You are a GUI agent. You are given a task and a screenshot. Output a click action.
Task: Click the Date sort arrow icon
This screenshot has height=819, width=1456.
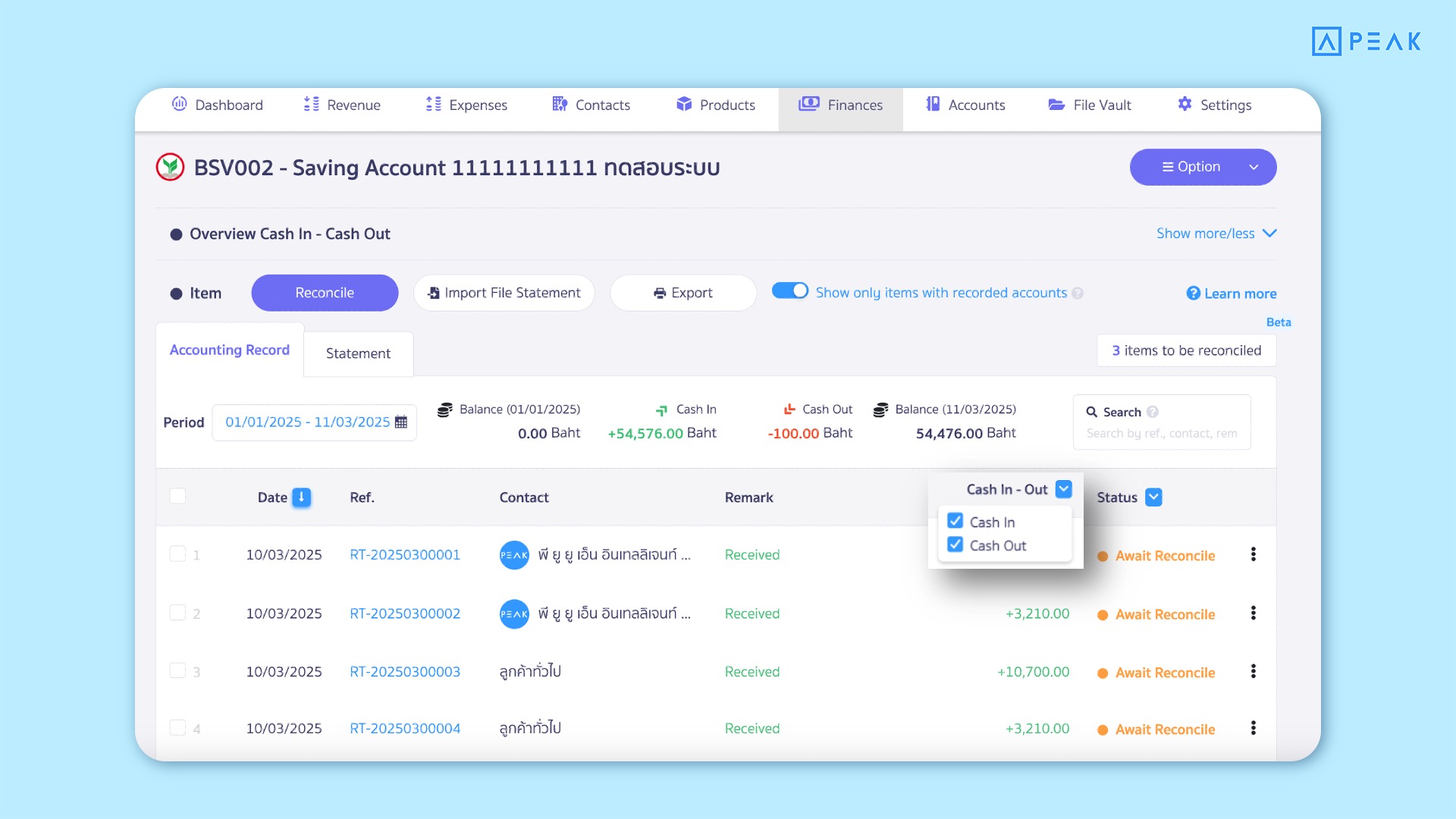pyautogui.click(x=301, y=497)
